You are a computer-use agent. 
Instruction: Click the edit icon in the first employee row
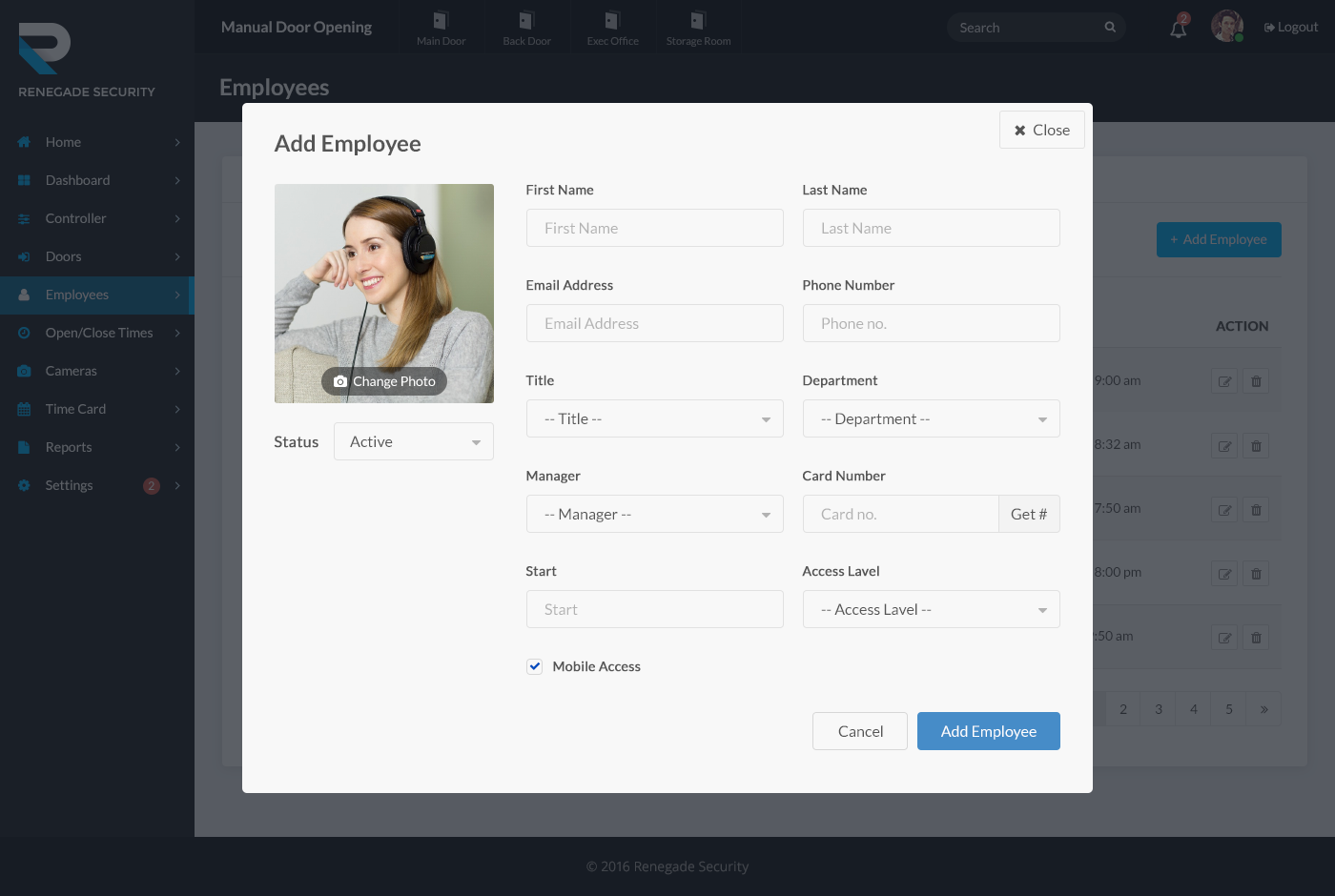pos(1224,380)
